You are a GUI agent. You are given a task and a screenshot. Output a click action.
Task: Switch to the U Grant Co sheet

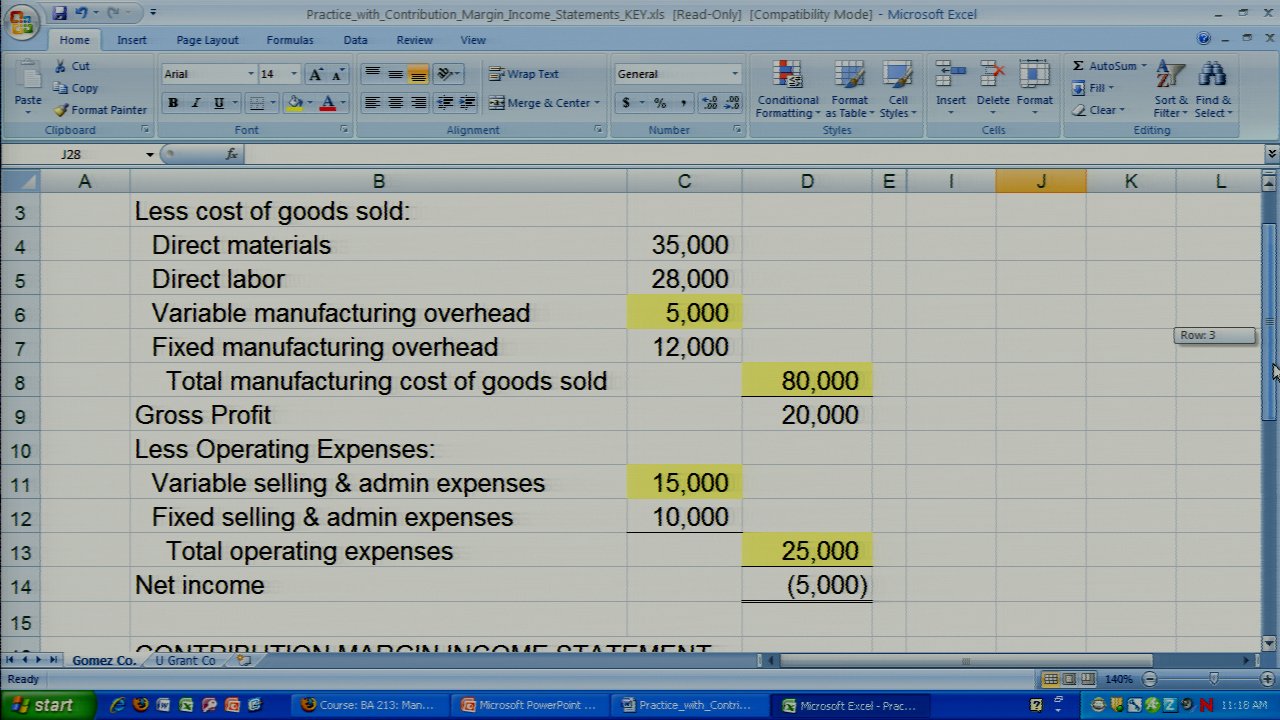pyautogui.click(x=185, y=661)
